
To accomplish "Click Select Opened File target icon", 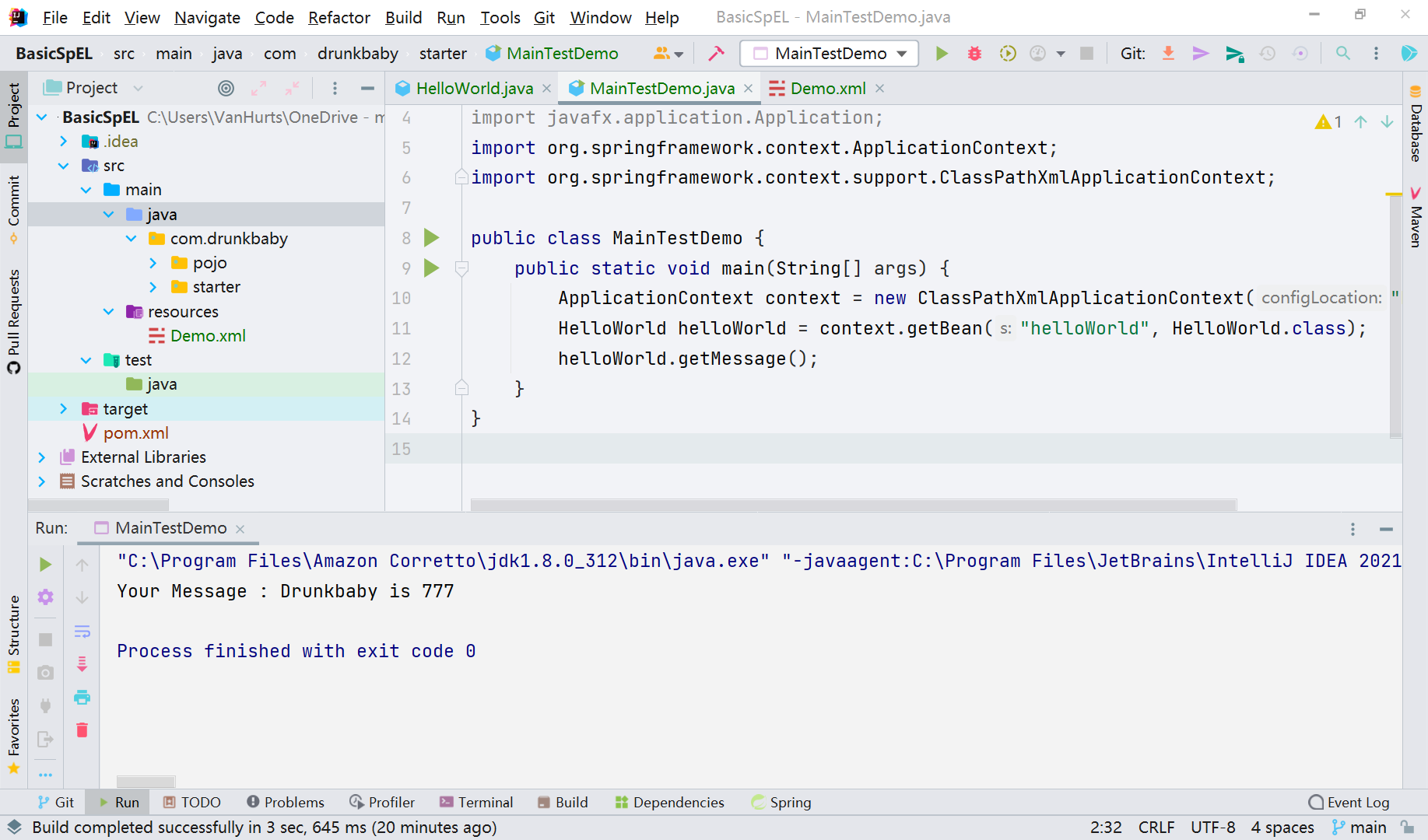I will 226,89.
